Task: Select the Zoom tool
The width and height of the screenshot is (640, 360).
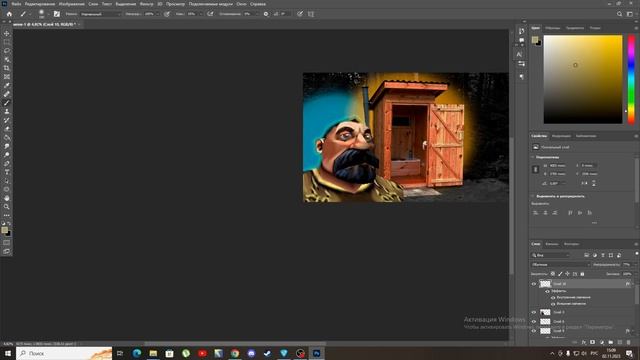Action: 7,207
